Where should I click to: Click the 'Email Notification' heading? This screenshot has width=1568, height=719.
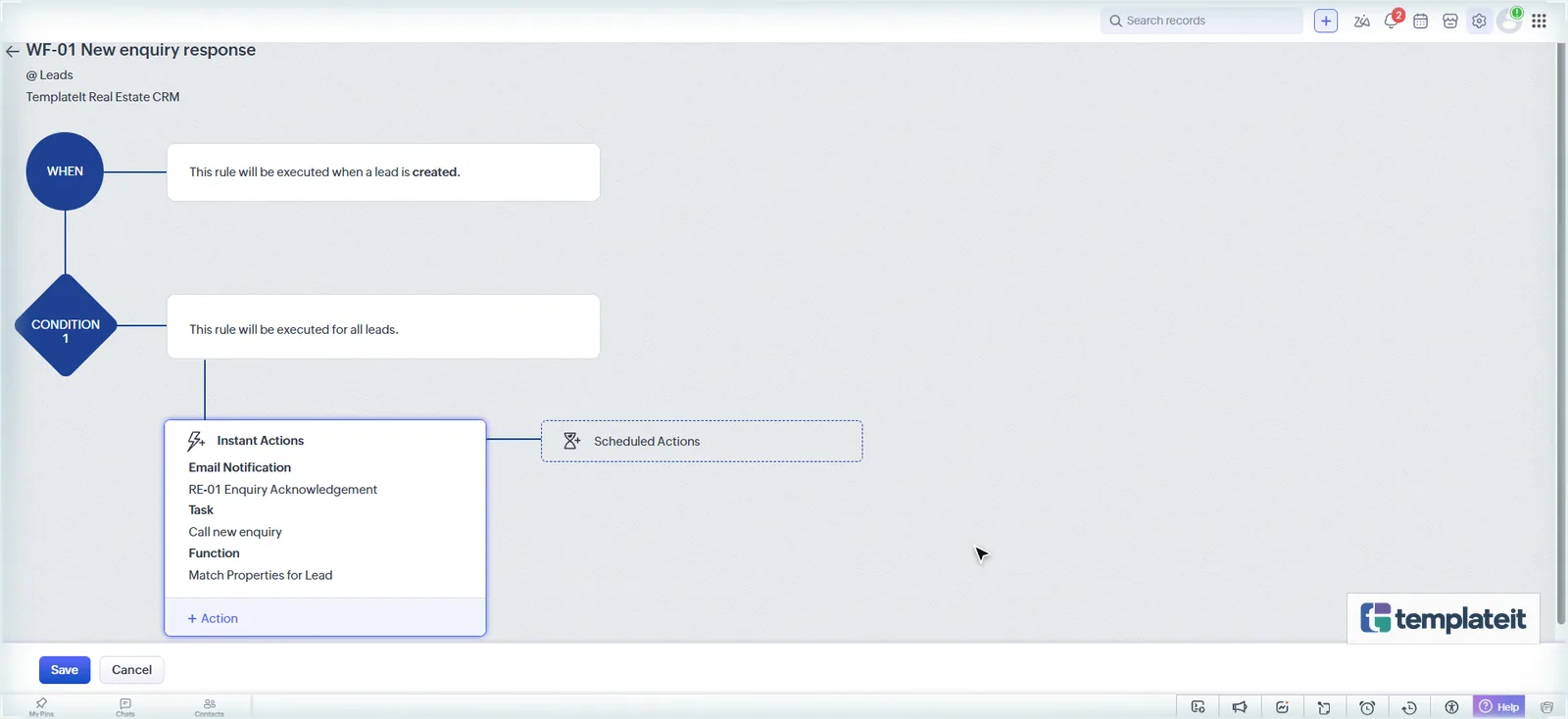point(240,467)
